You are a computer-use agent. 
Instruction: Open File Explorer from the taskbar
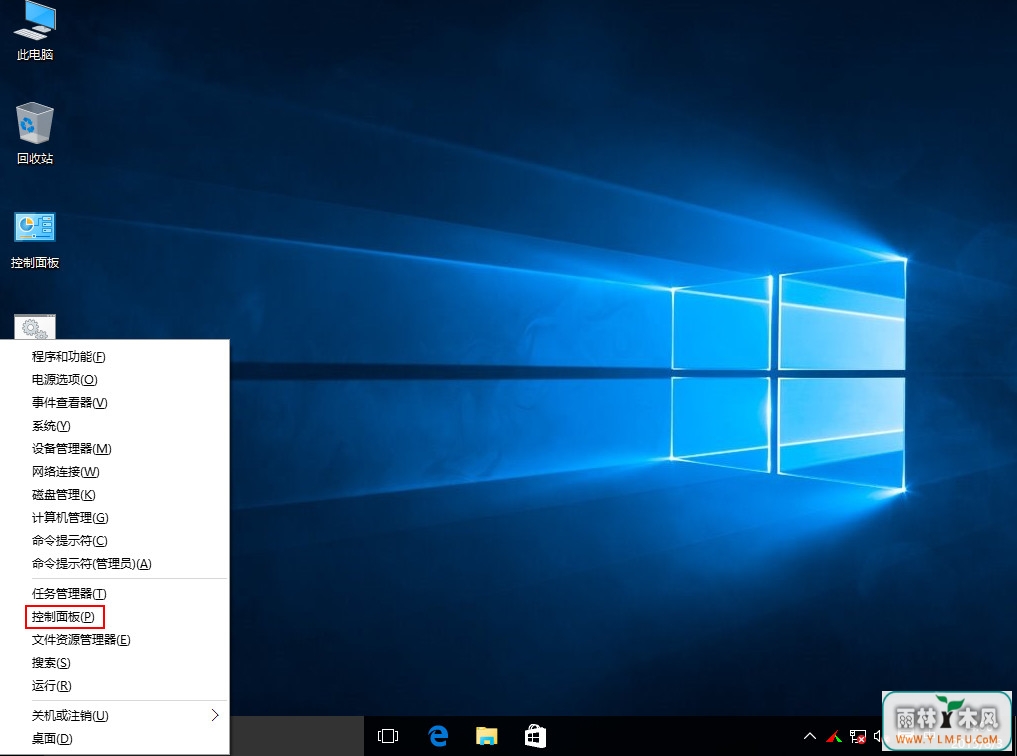486,736
